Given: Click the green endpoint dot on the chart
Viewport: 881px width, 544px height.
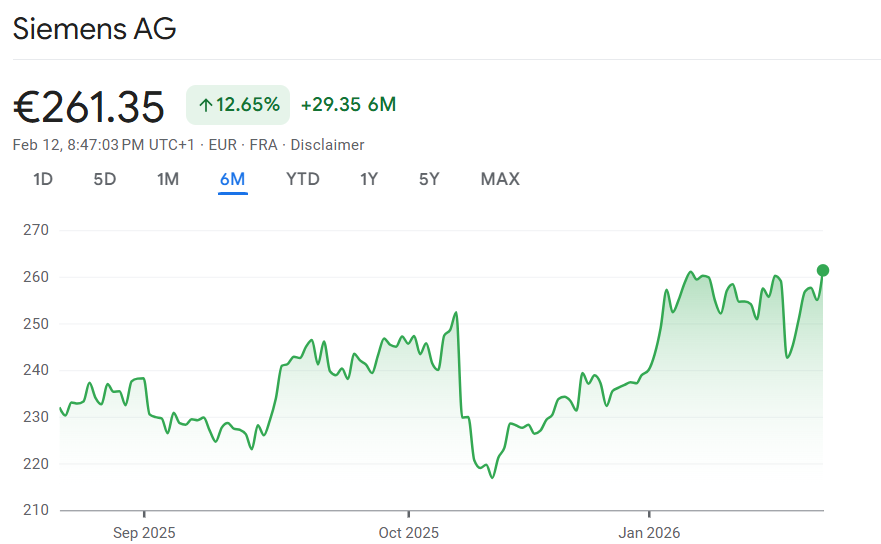Looking at the screenshot, I should (x=823, y=270).
